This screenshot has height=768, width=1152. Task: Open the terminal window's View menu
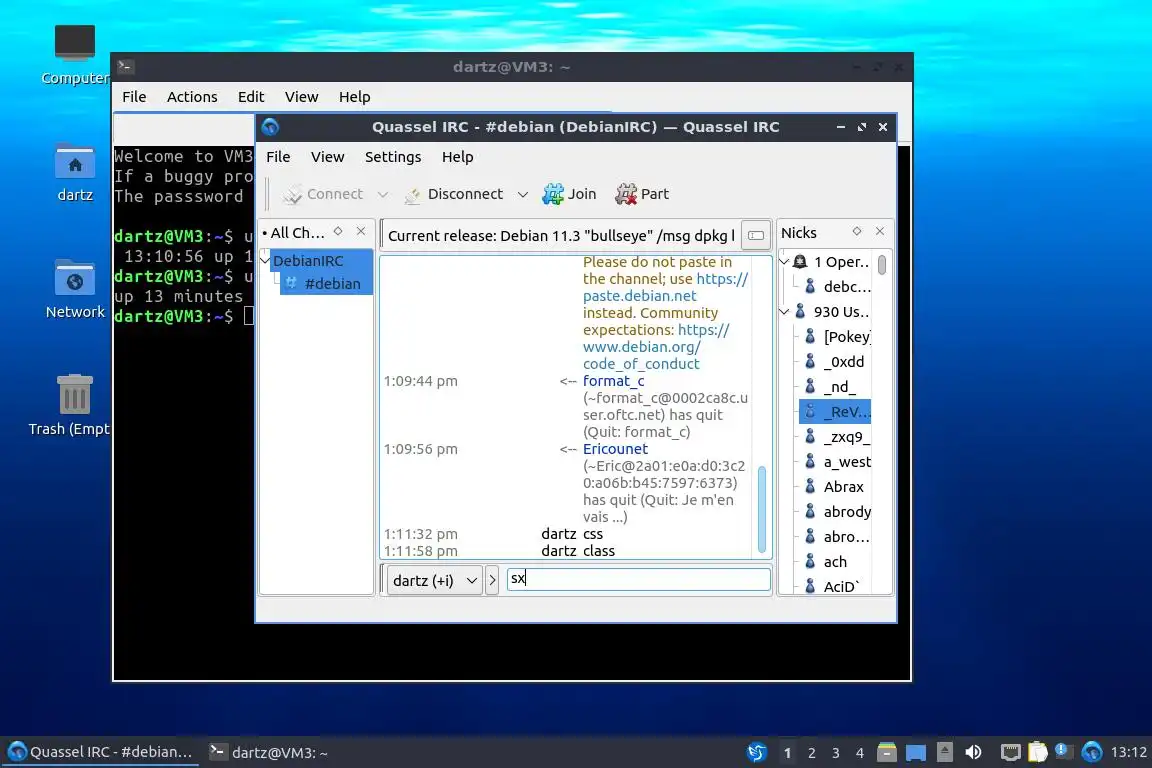pyautogui.click(x=301, y=96)
